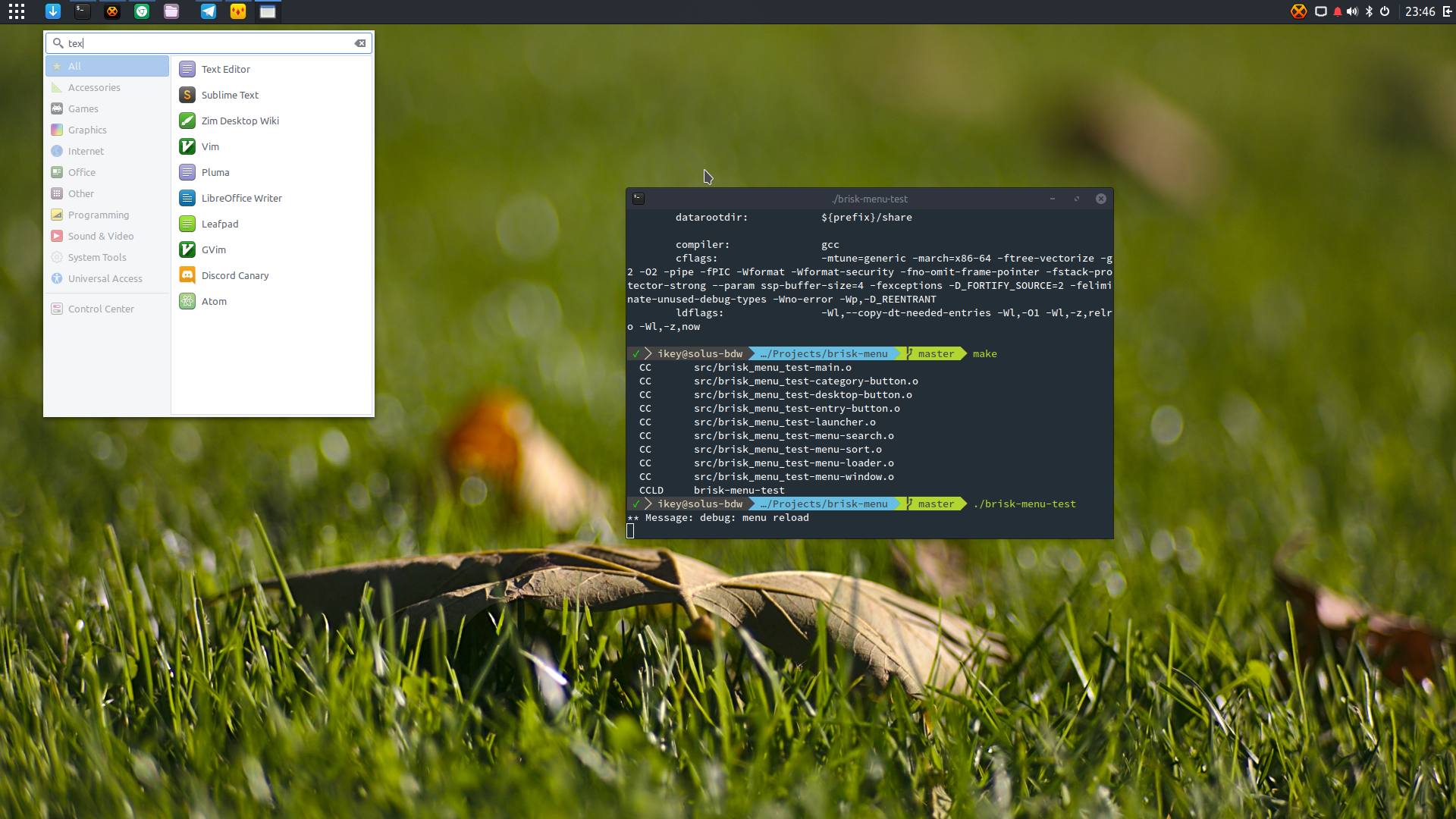
Task: Launch Sublime Text from results
Action: pyautogui.click(x=272, y=95)
